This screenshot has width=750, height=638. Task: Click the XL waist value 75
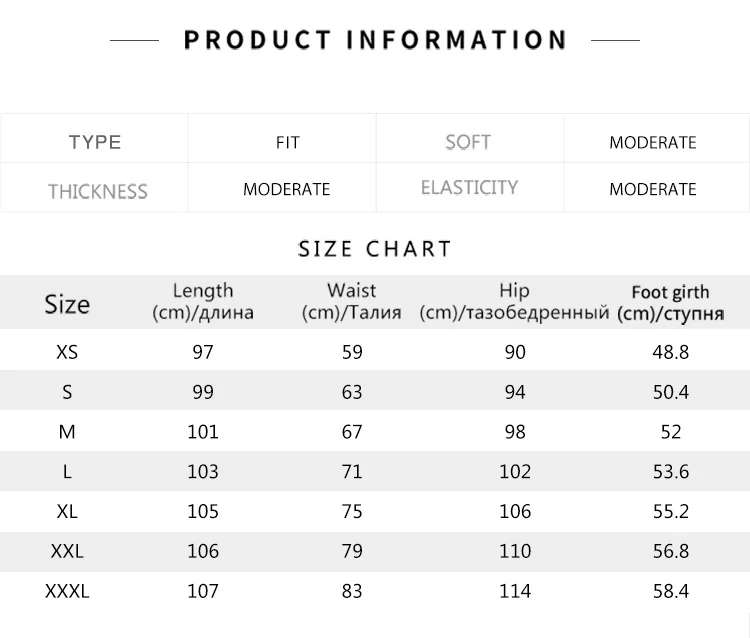tap(352, 511)
